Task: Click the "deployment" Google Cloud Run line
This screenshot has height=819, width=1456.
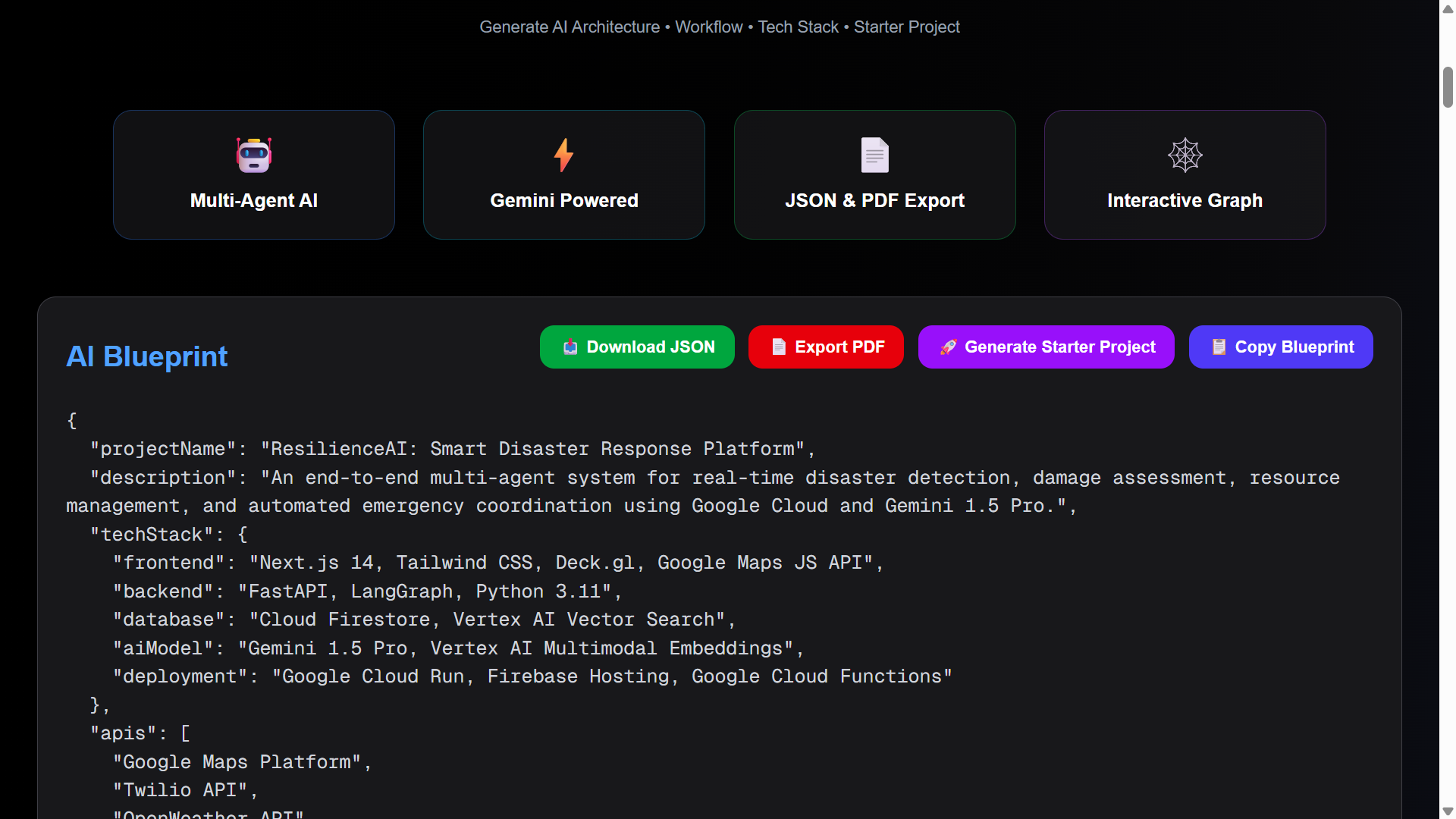Action: click(x=532, y=676)
